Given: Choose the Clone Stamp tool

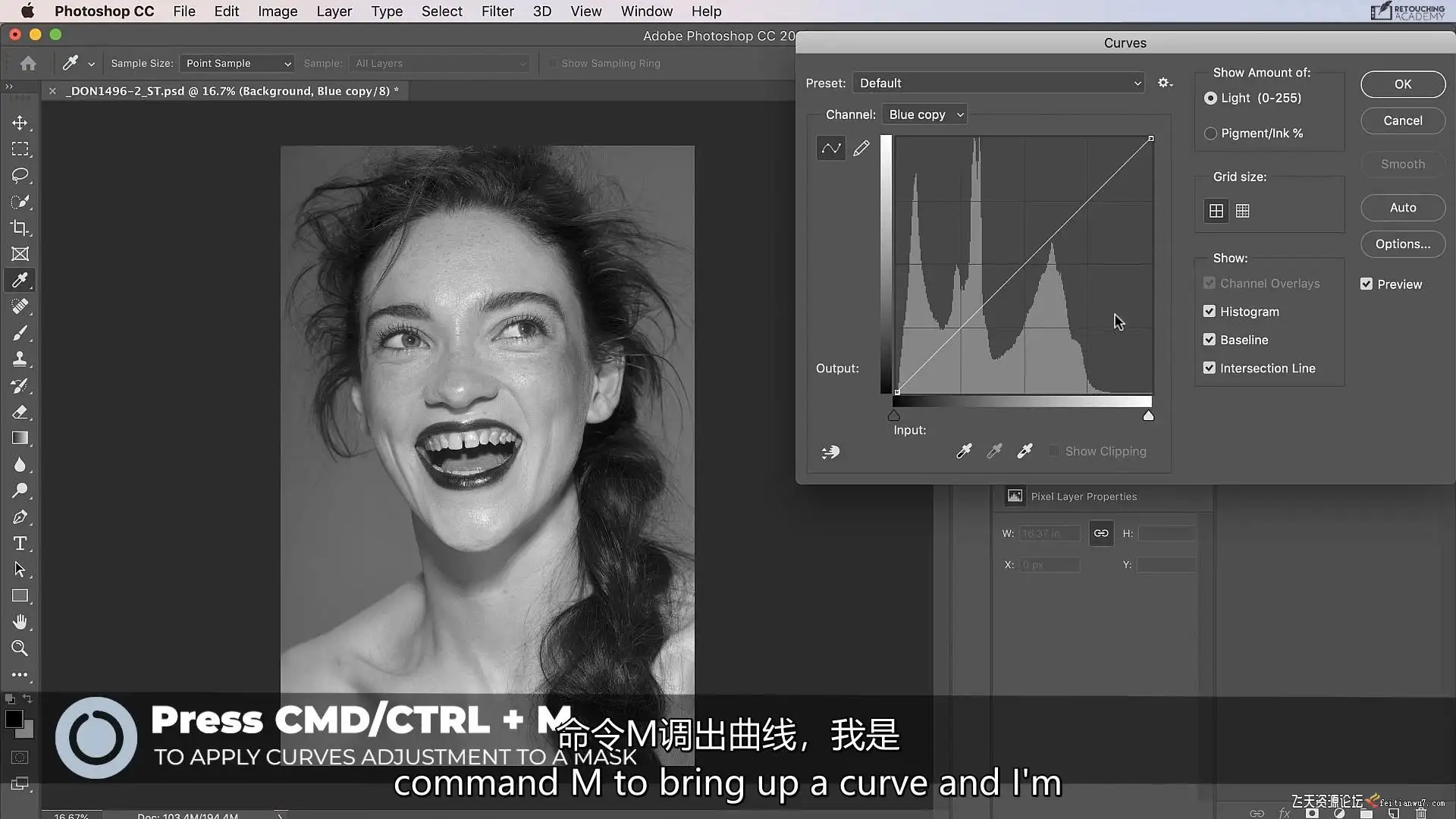Looking at the screenshot, I should tap(20, 359).
